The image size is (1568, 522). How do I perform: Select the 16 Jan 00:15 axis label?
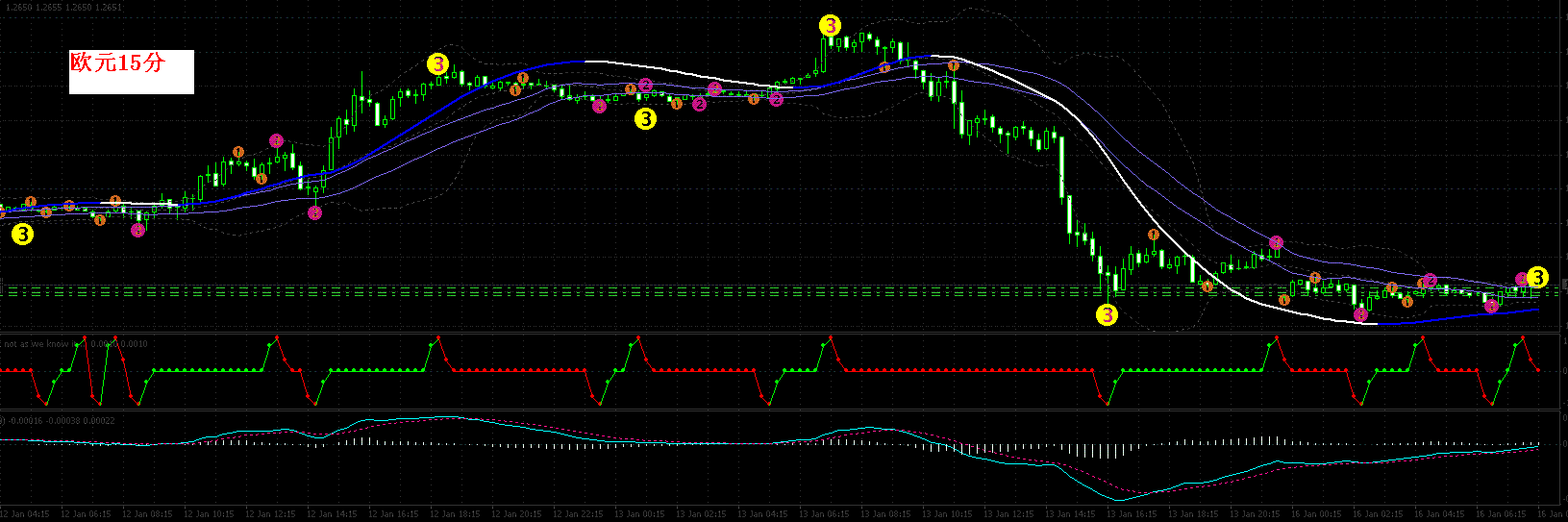1316,514
